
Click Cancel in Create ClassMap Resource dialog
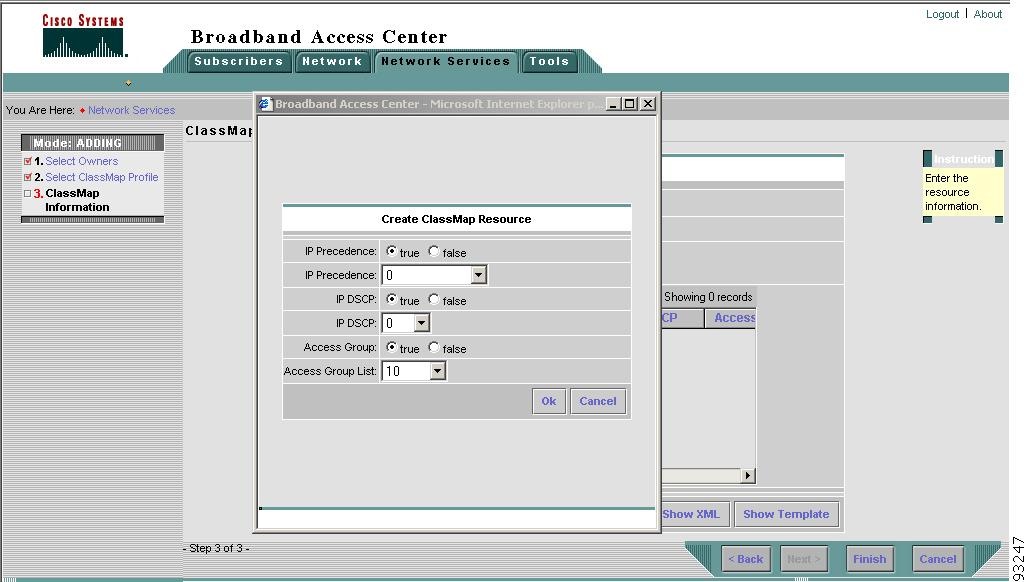598,401
